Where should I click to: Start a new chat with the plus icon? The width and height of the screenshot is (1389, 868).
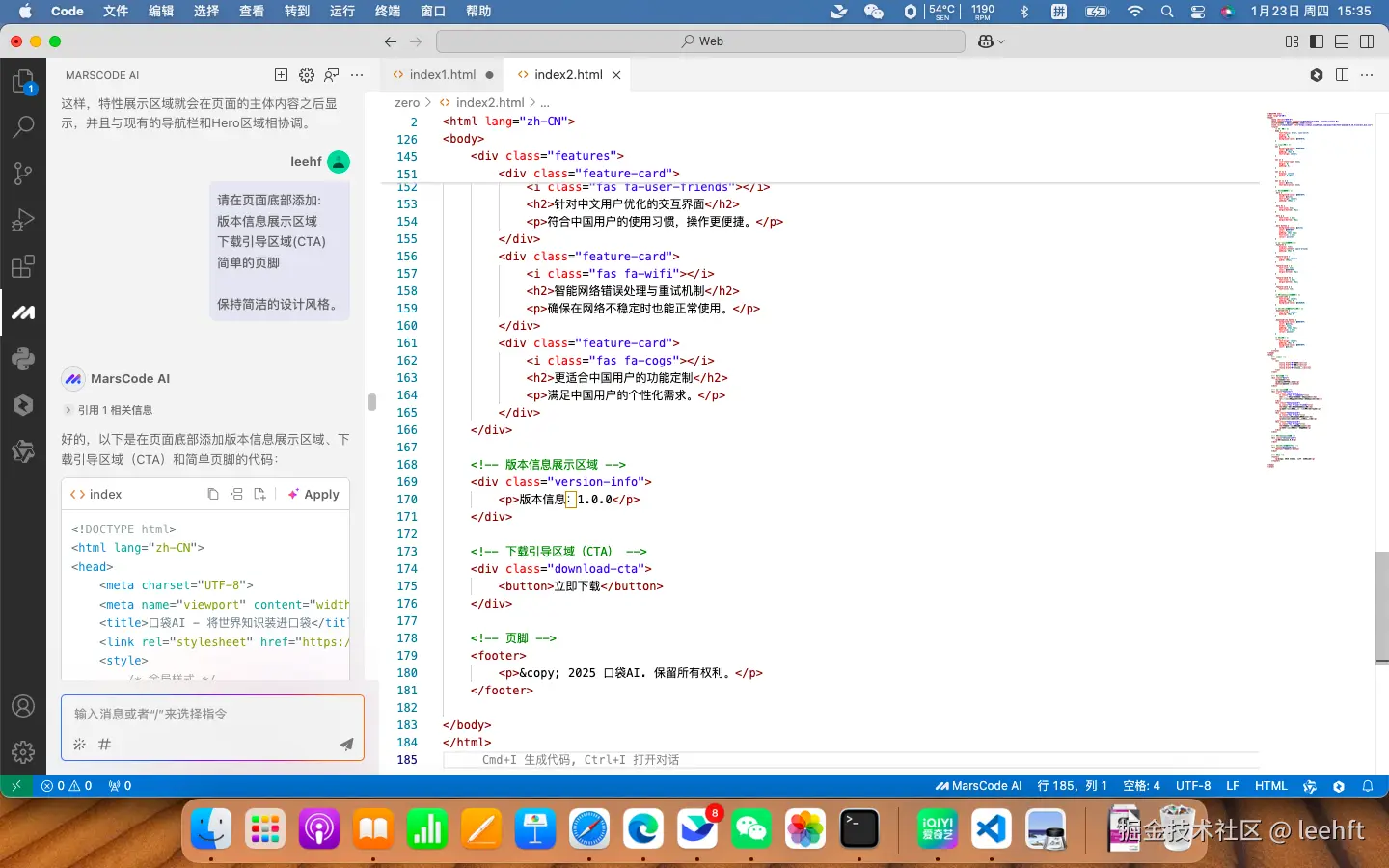coord(281,75)
